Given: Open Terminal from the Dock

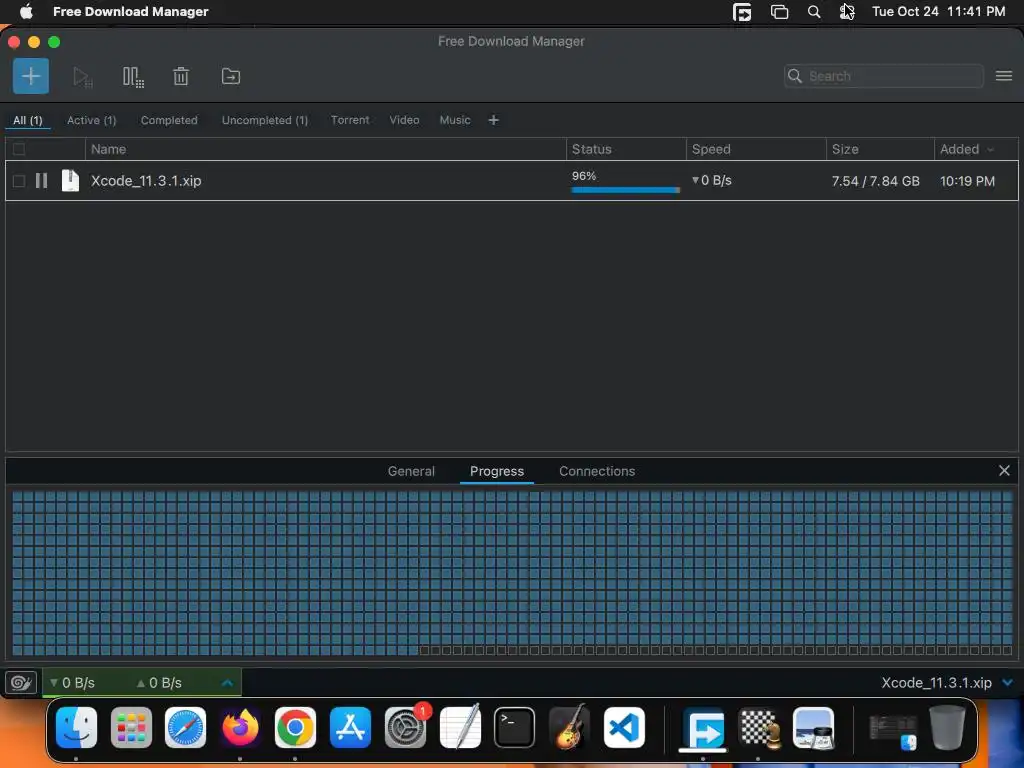Looking at the screenshot, I should pyautogui.click(x=515, y=728).
